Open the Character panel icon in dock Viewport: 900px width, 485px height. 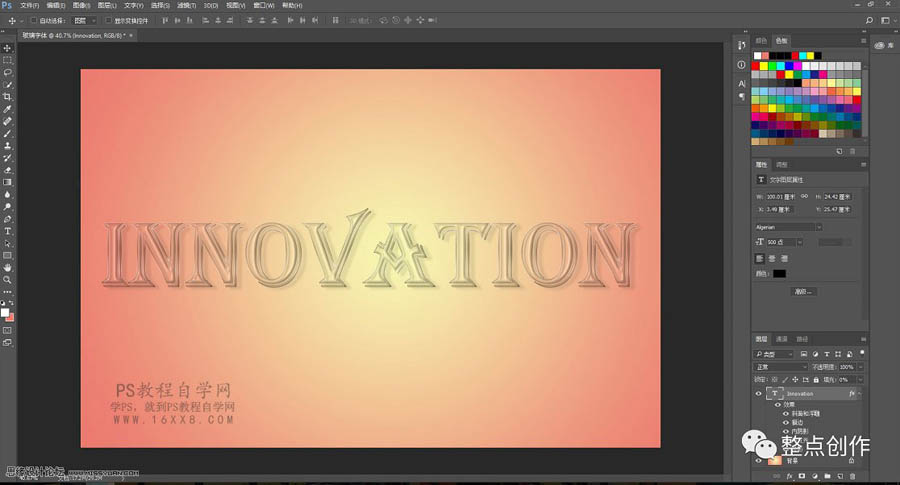click(742, 84)
